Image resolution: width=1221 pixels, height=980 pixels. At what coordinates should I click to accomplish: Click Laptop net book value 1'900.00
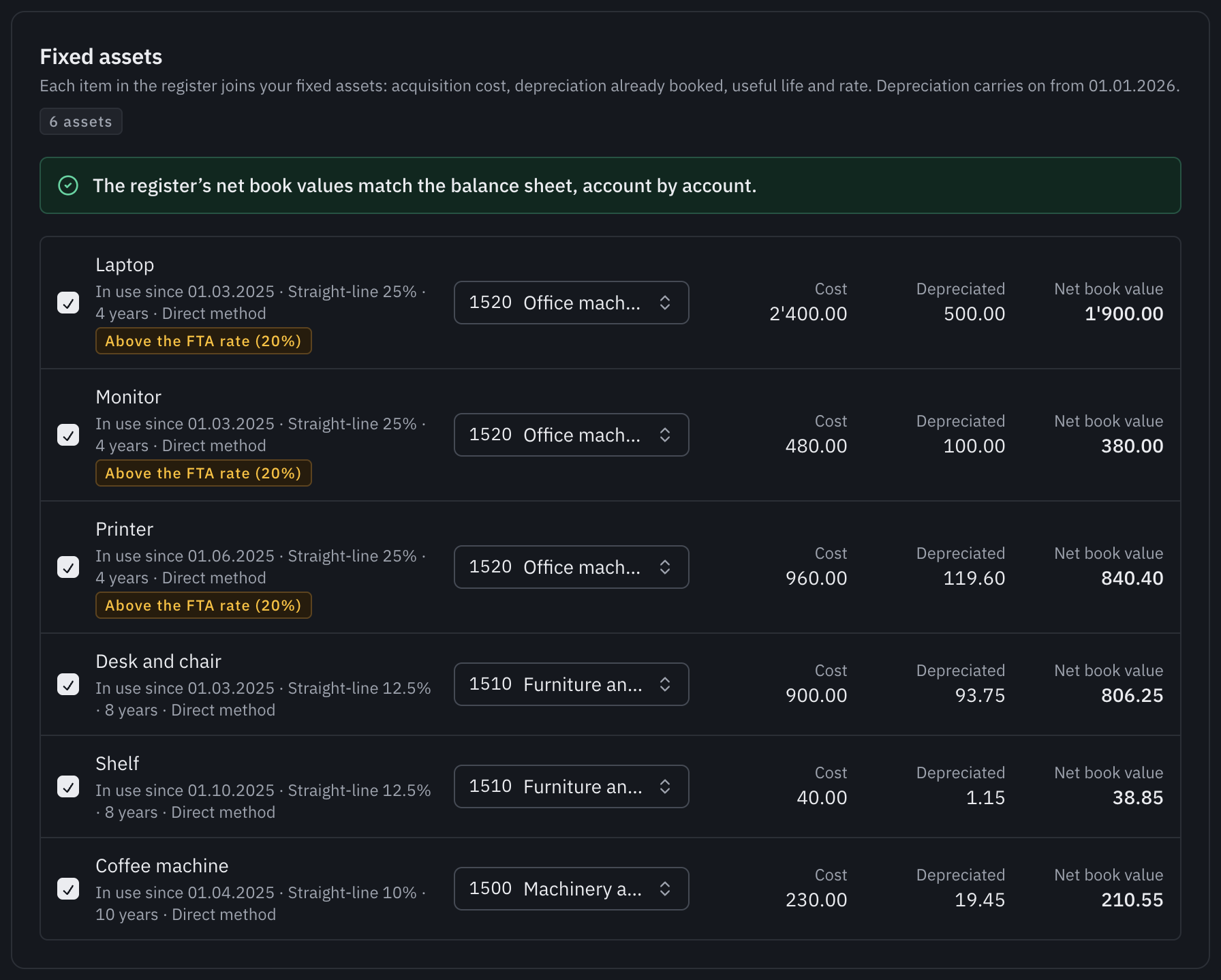coord(1124,313)
